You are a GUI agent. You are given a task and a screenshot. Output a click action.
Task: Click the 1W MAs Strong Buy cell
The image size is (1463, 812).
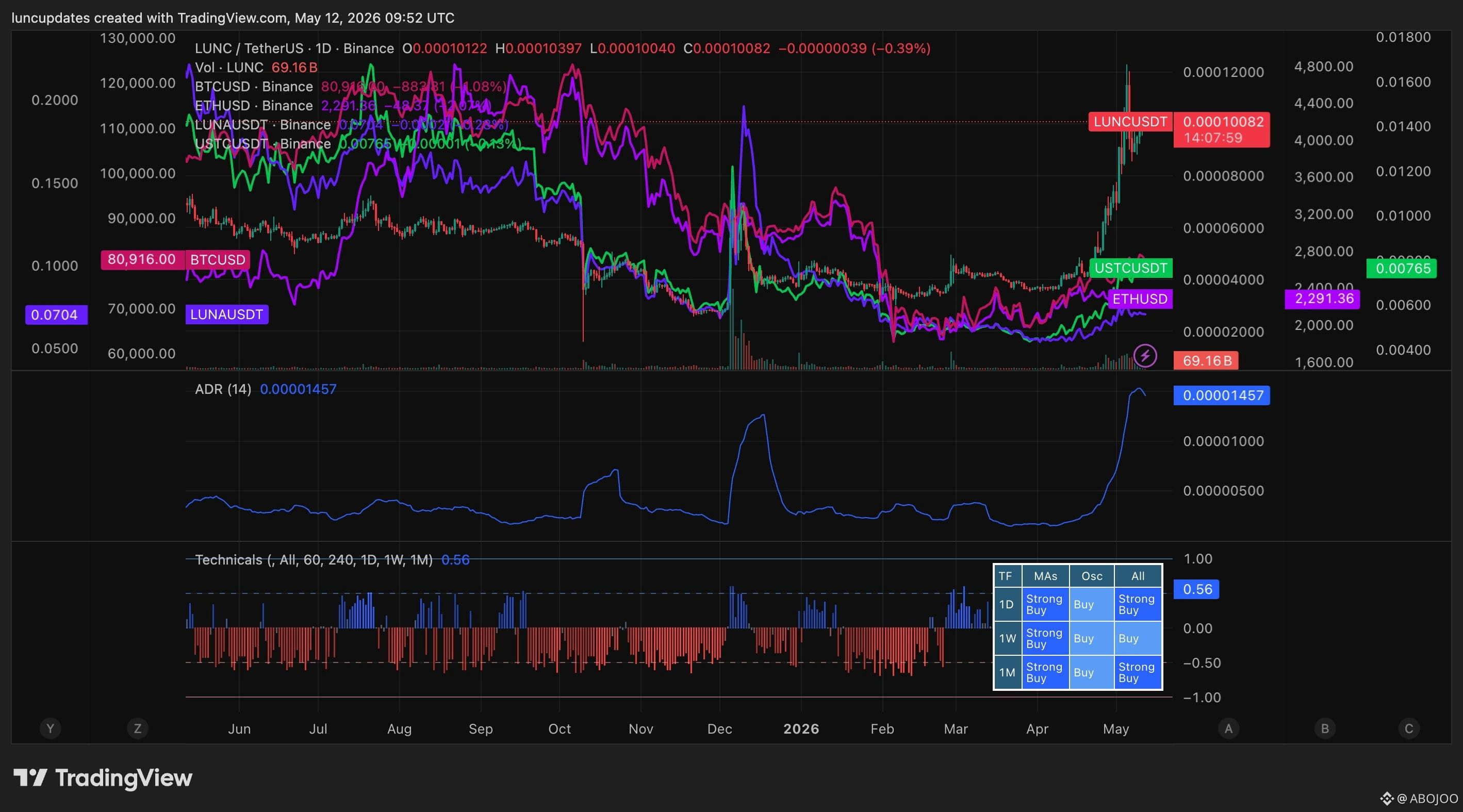coord(1046,638)
